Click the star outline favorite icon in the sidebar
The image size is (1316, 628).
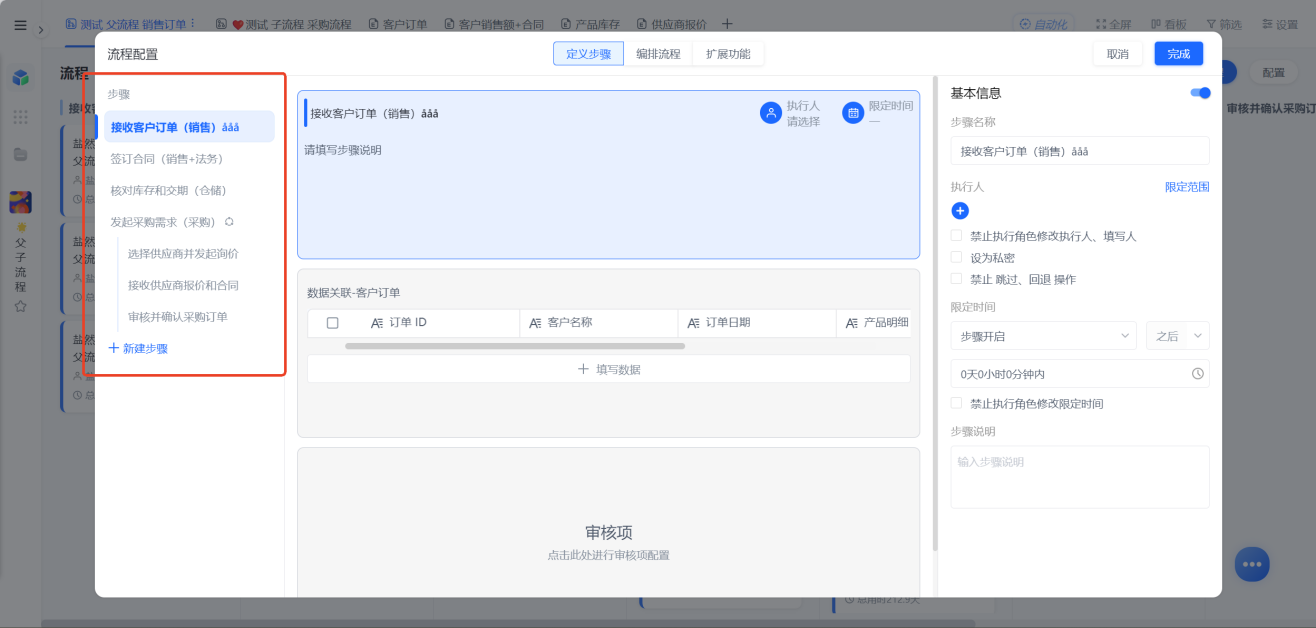pyautogui.click(x=20, y=306)
